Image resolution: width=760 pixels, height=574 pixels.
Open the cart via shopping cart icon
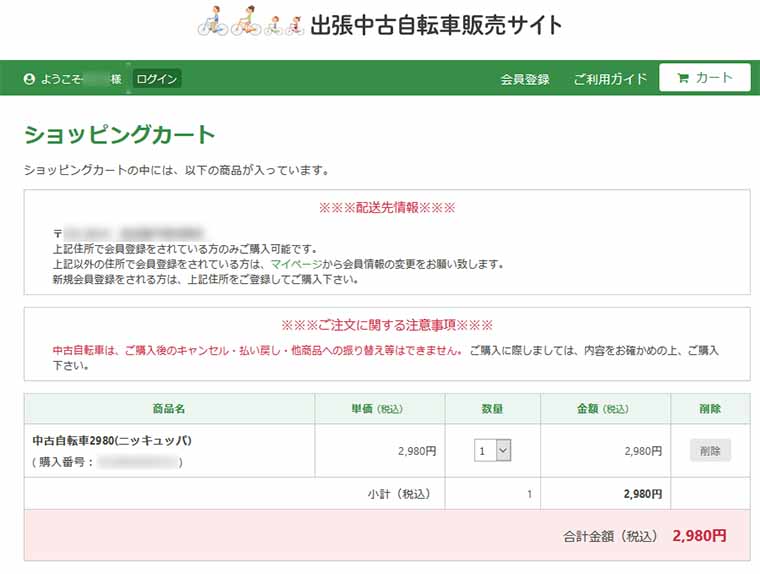[683, 78]
